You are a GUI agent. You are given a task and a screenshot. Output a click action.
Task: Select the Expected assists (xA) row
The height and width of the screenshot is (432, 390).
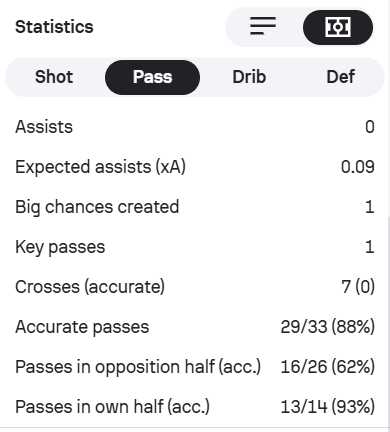click(x=195, y=167)
